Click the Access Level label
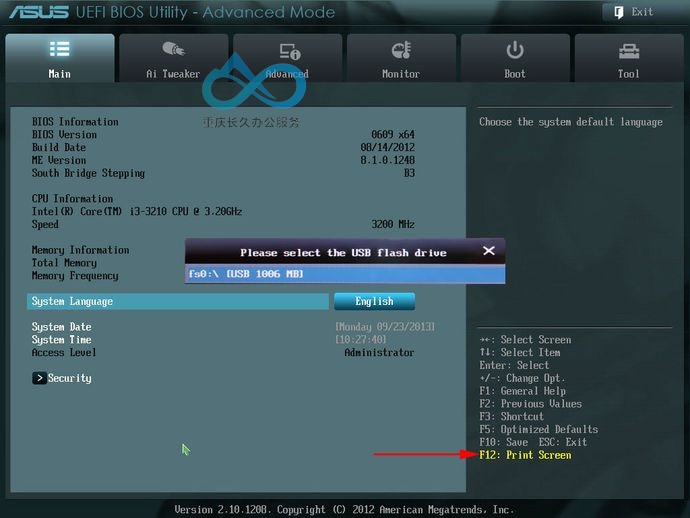 (64, 353)
